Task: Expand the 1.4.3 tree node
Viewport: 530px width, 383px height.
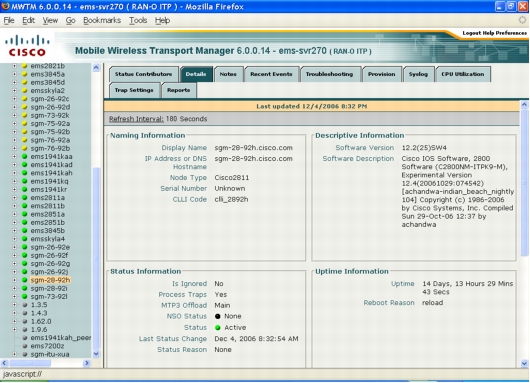Action: click(x=14, y=313)
